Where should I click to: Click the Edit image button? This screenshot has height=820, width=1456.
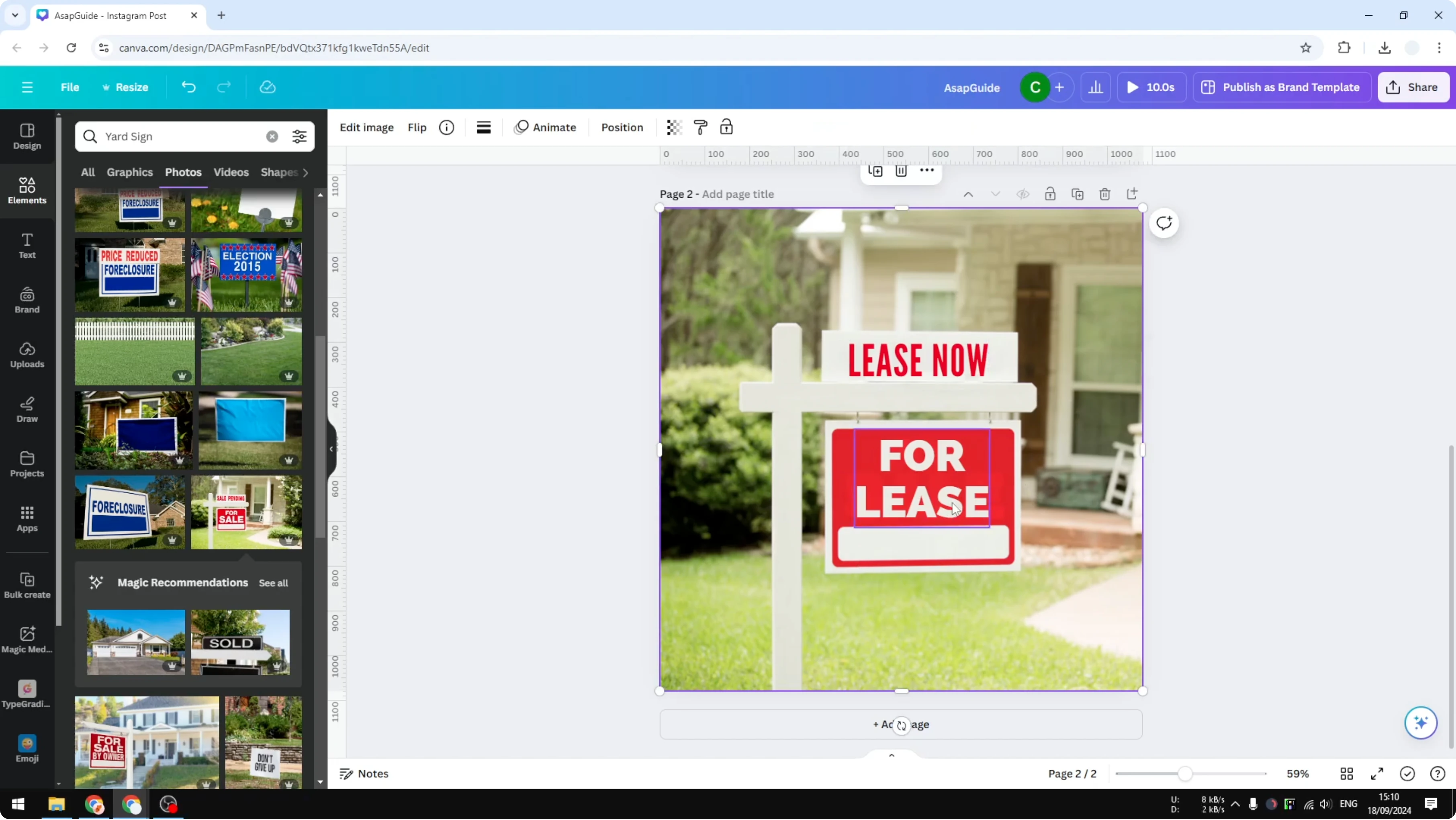click(x=366, y=127)
